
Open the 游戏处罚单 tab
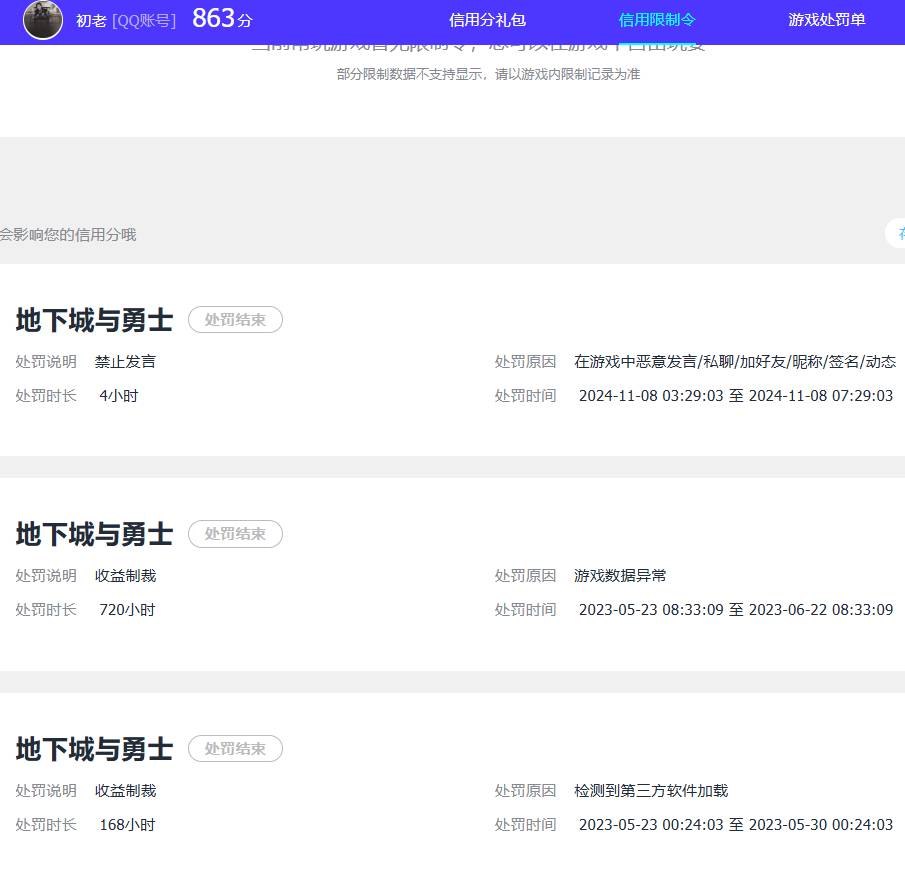click(826, 20)
